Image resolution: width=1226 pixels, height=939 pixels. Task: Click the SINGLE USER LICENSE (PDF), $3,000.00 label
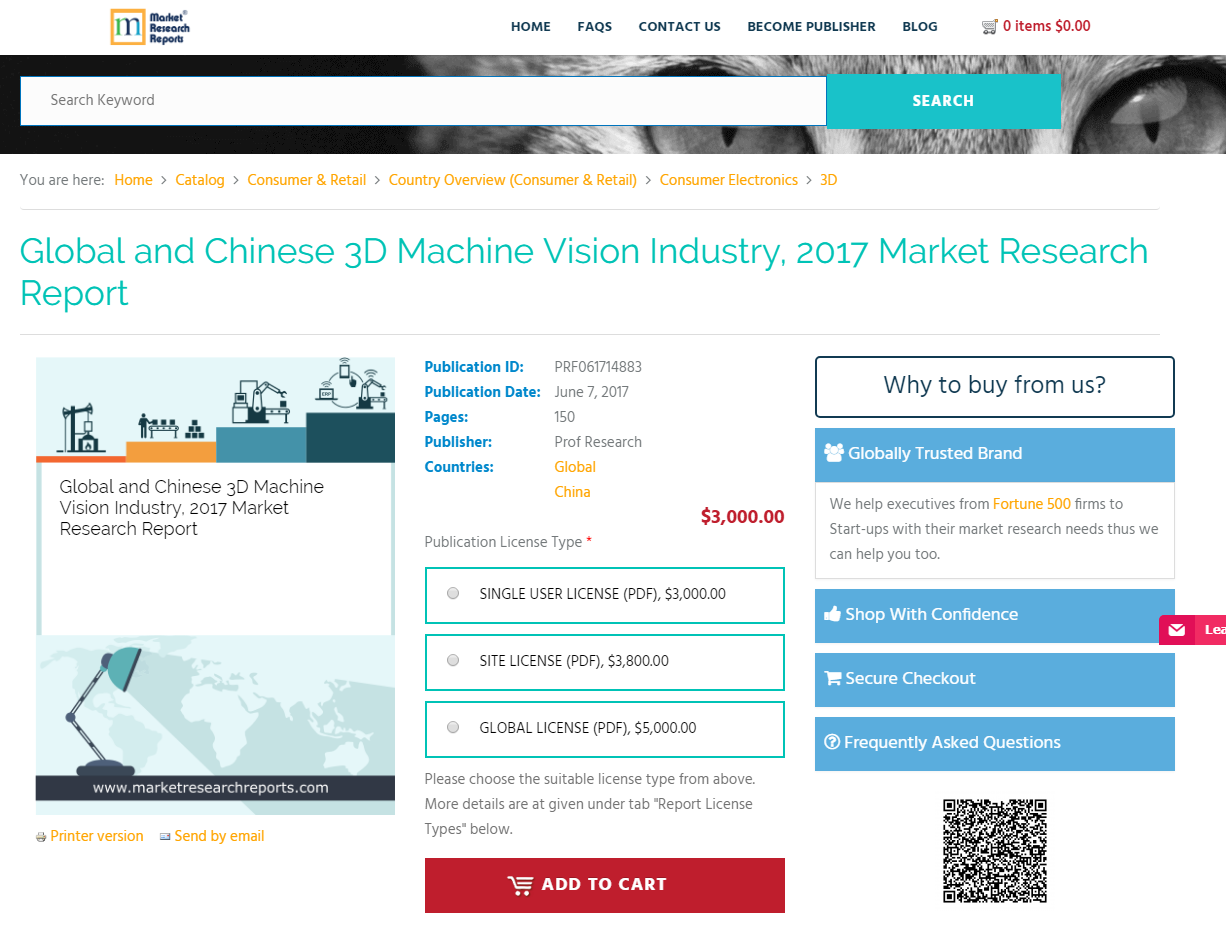(x=603, y=594)
